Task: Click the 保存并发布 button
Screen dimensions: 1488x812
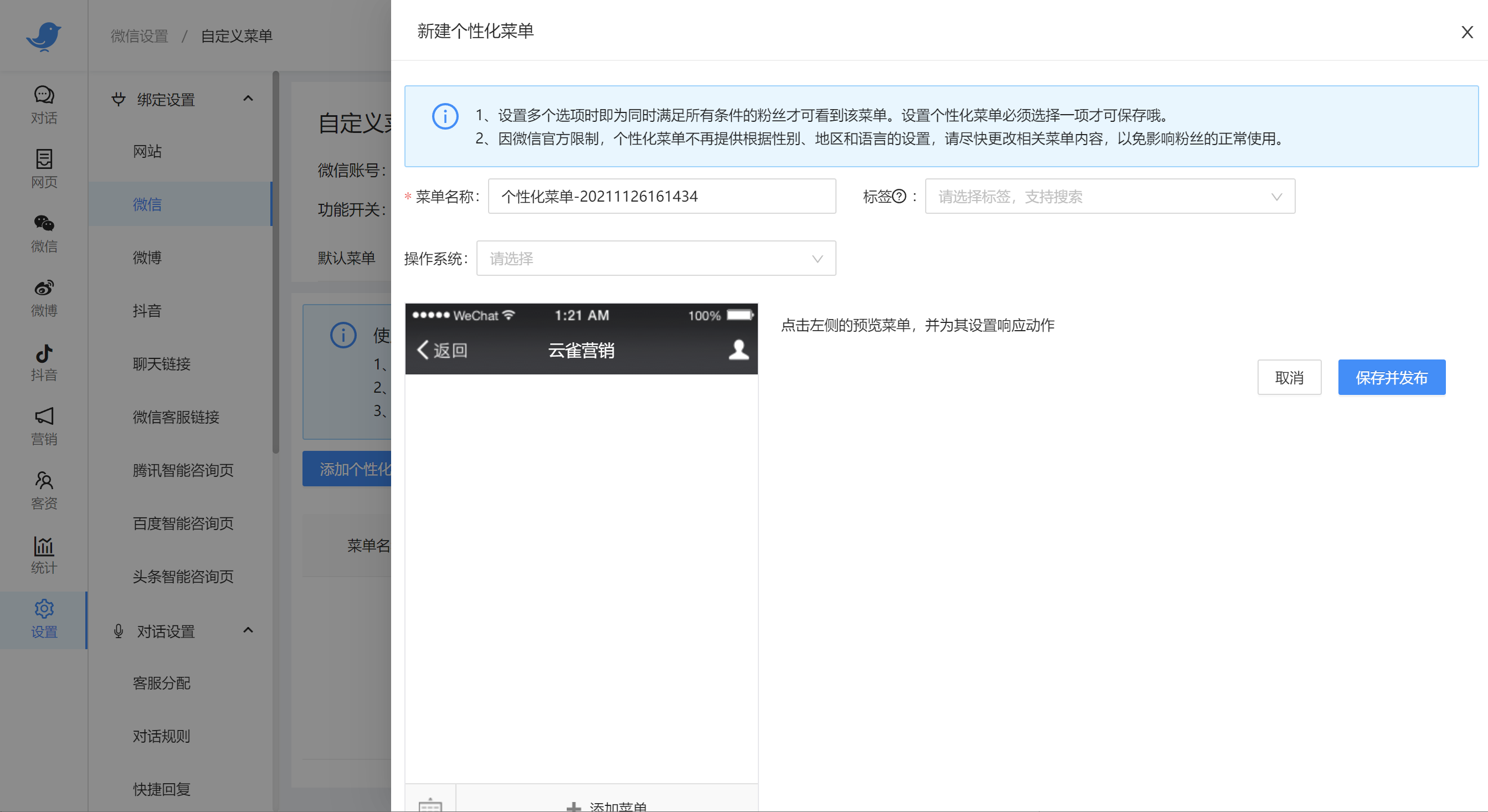Action: point(1392,377)
